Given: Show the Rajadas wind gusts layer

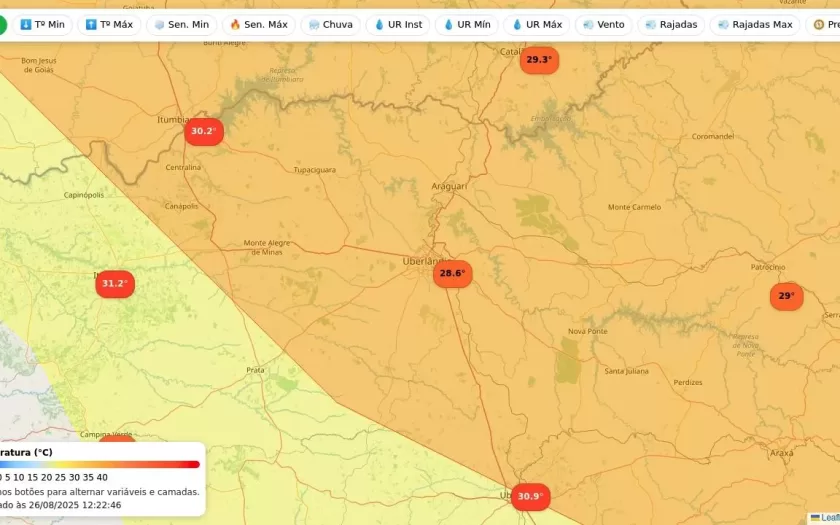Looking at the screenshot, I should [671, 24].
